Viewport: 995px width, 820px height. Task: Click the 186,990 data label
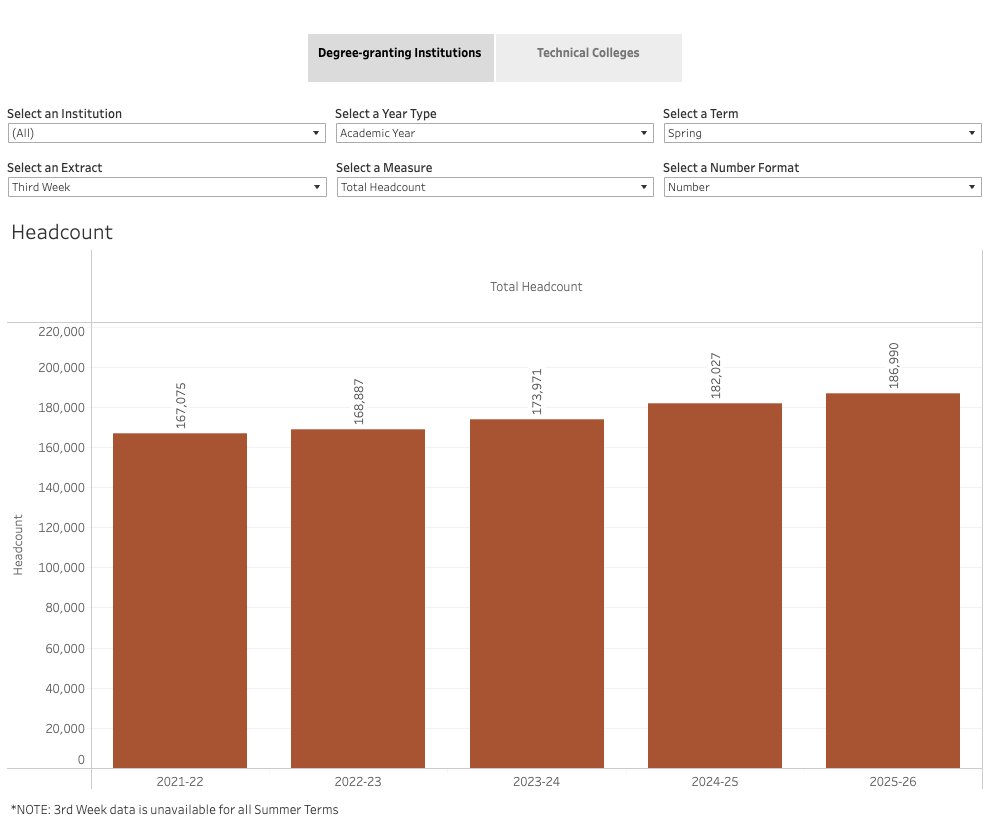click(894, 365)
